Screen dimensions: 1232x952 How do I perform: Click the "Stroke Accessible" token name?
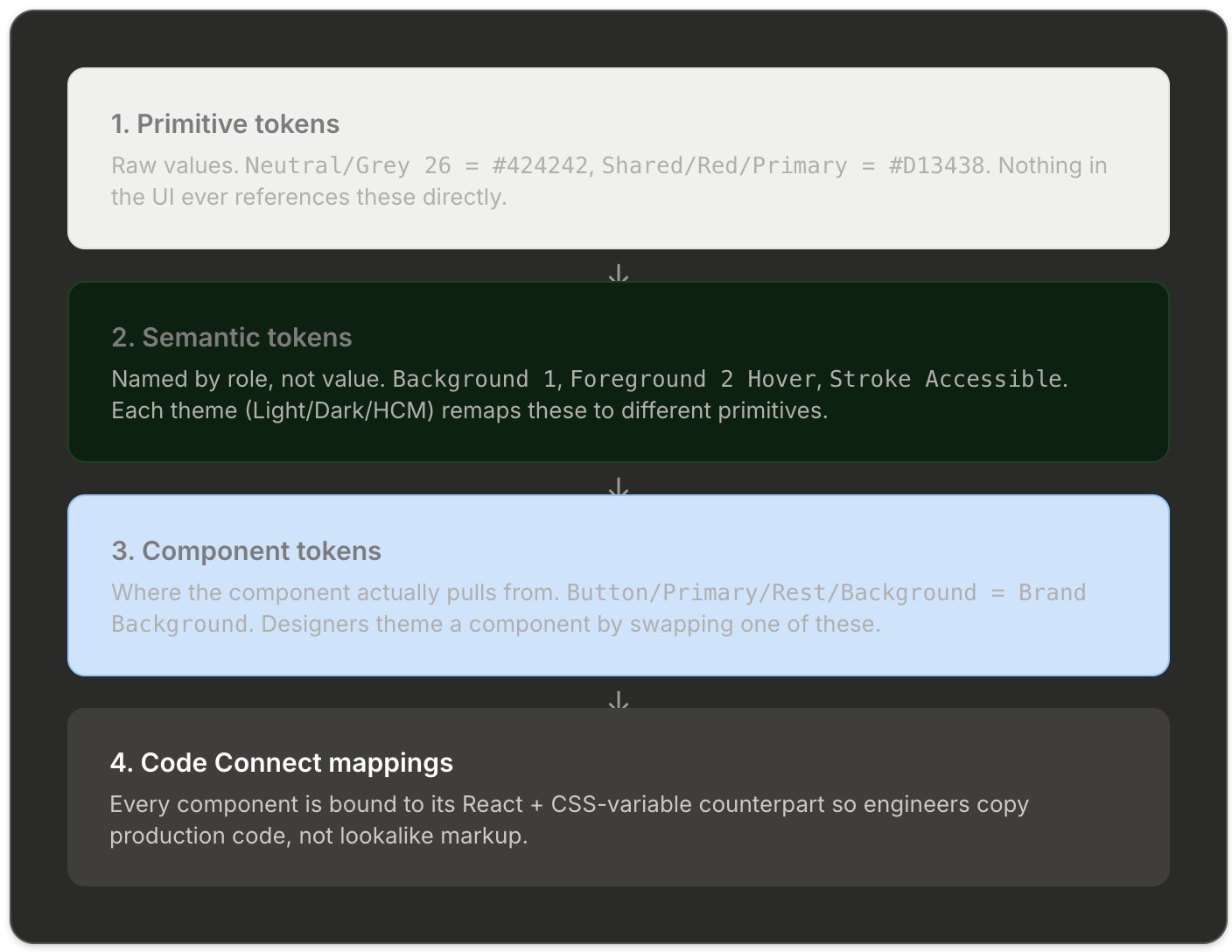click(946, 380)
